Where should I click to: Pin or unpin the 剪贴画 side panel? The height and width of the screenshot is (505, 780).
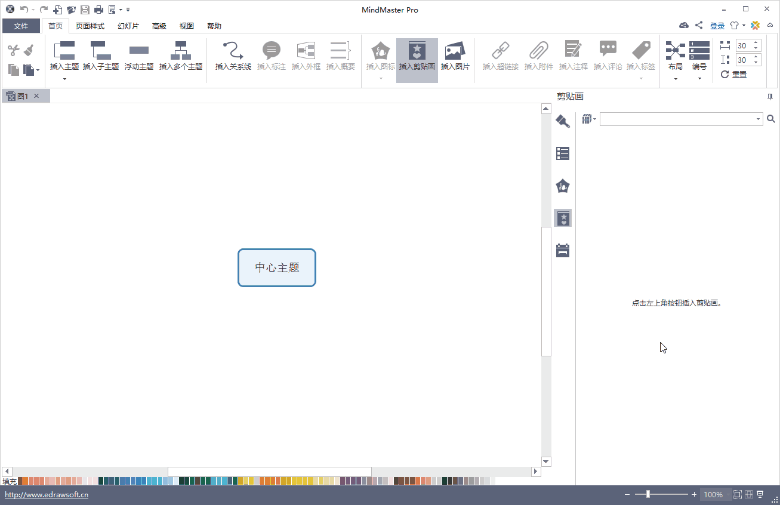click(770, 97)
